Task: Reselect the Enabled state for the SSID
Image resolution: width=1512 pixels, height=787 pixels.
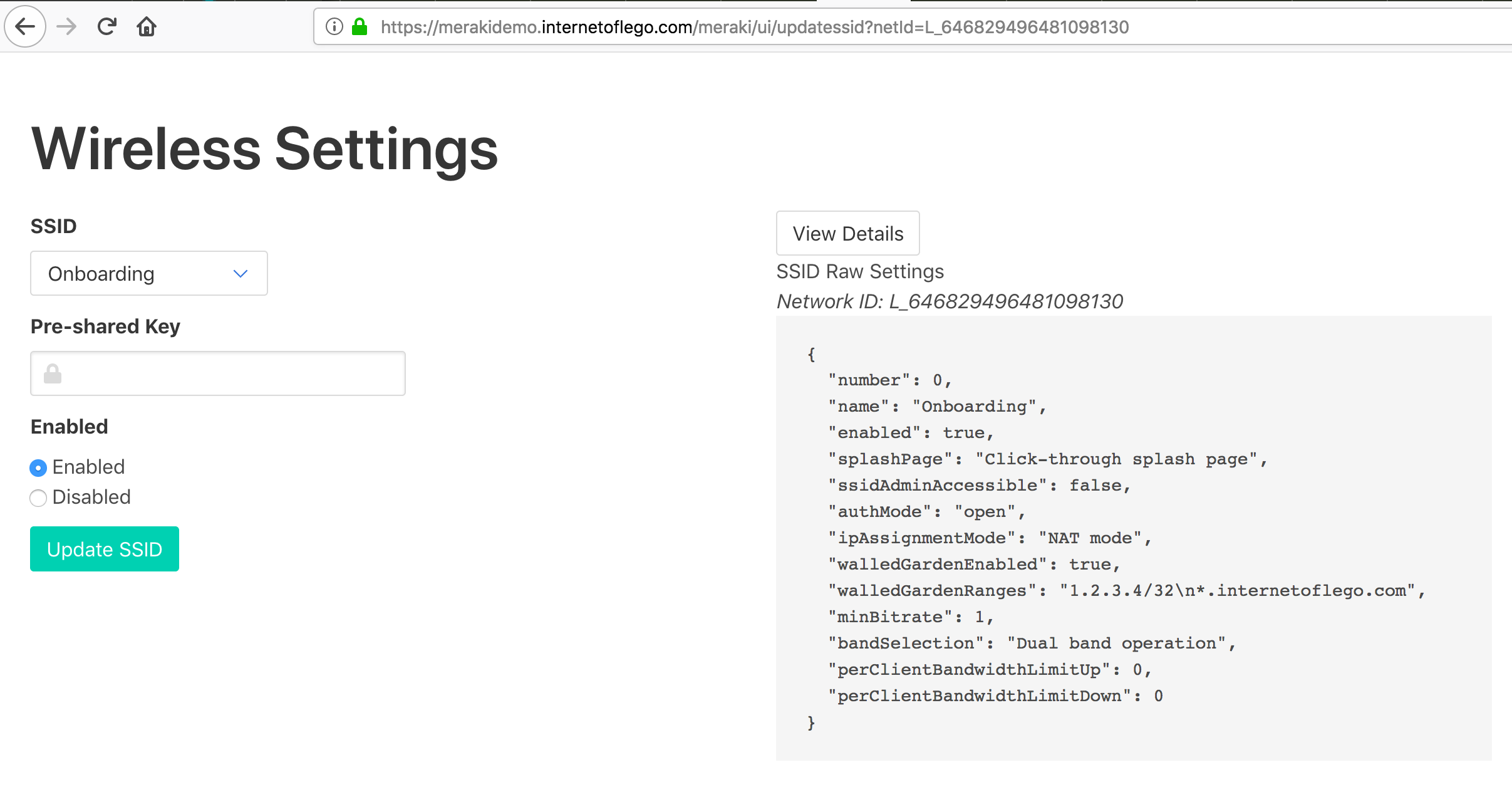Action: pyautogui.click(x=38, y=467)
